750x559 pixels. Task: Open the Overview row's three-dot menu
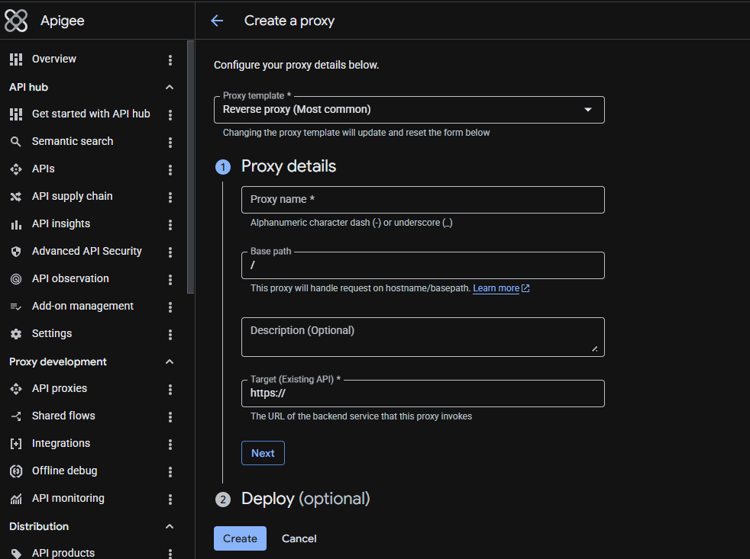170,60
